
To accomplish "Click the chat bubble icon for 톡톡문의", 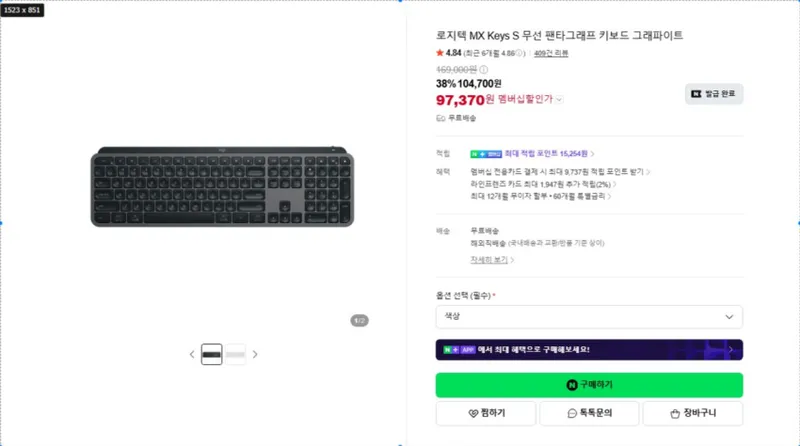I will point(572,413).
